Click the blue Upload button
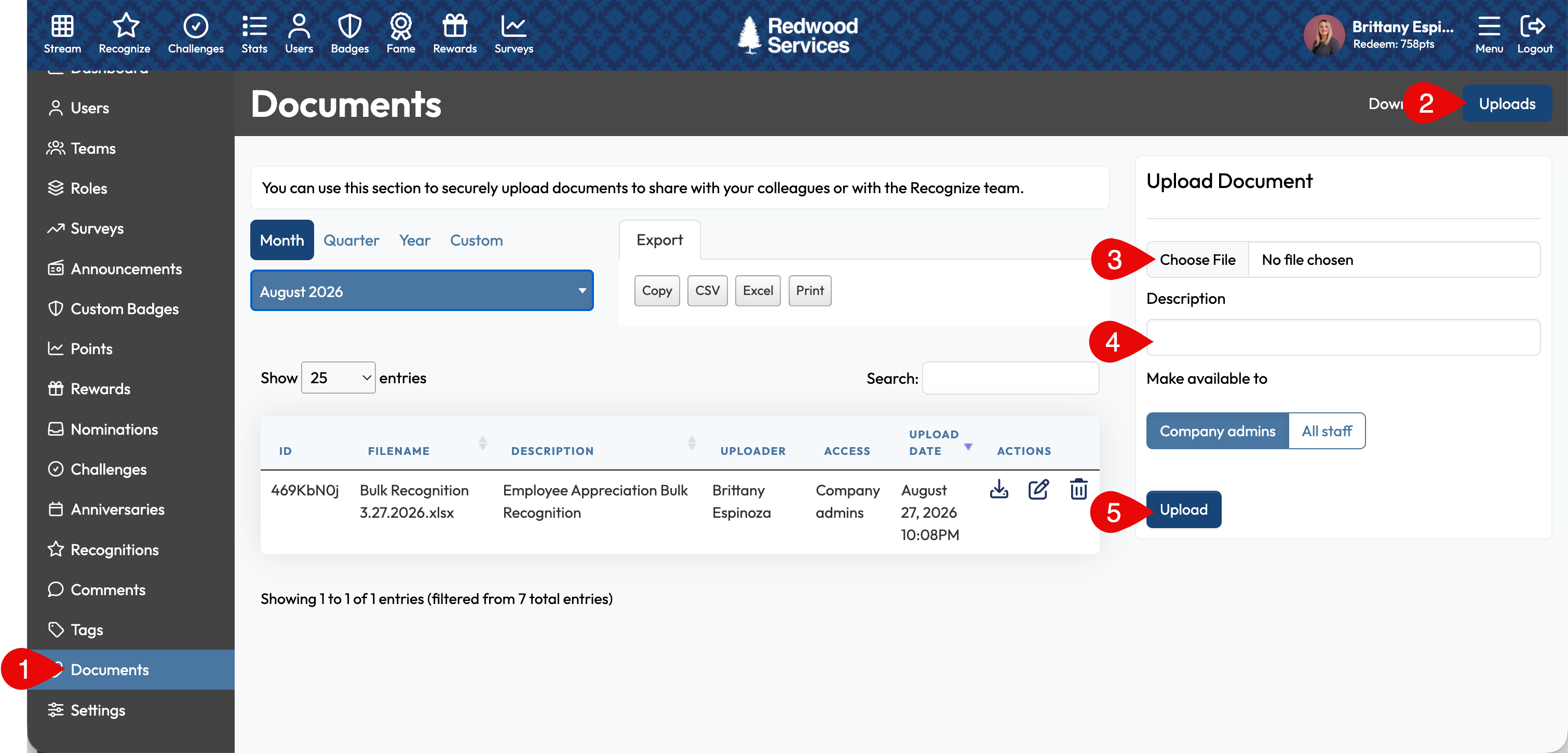Image resolution: width=1568 pixels, height=753 pixels. [1183, 509]
